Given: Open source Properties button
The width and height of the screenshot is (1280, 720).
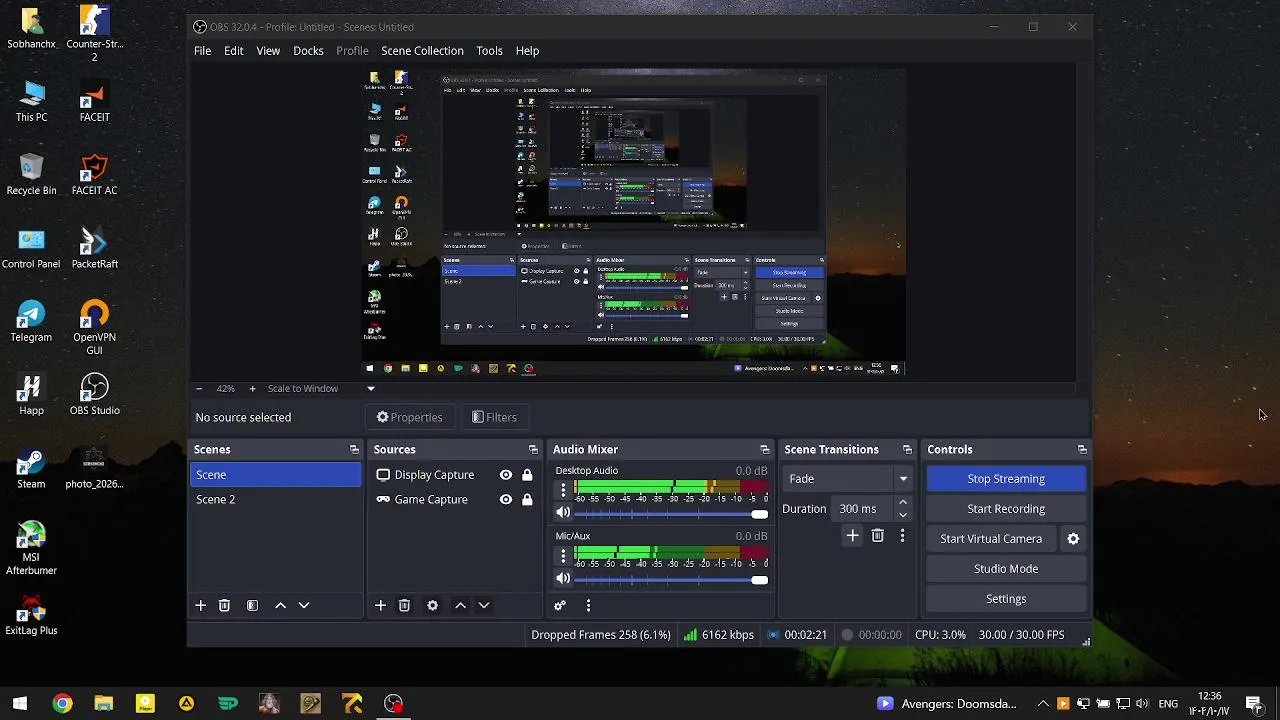Looking at the screenshot, I should pos(409,418).
